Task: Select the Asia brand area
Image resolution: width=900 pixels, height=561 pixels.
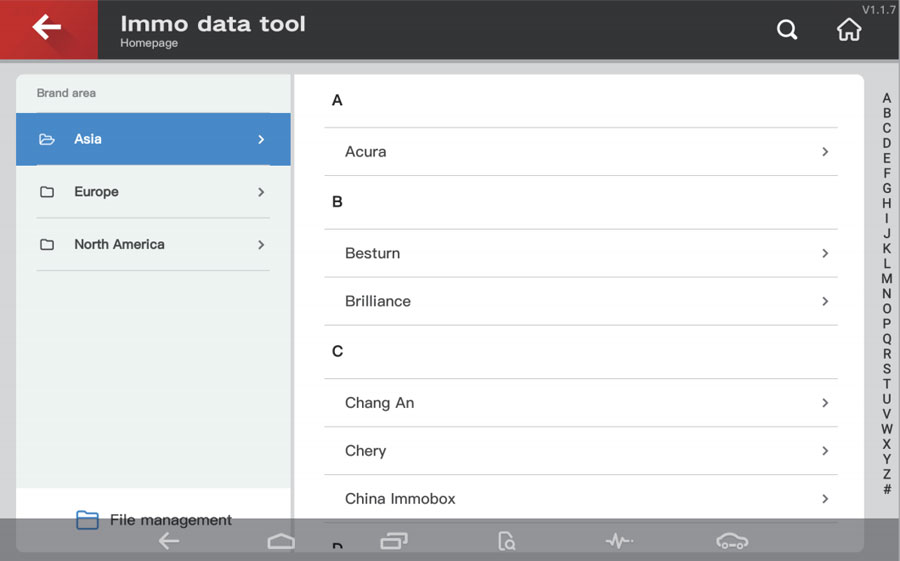Action: click(153, 139)
